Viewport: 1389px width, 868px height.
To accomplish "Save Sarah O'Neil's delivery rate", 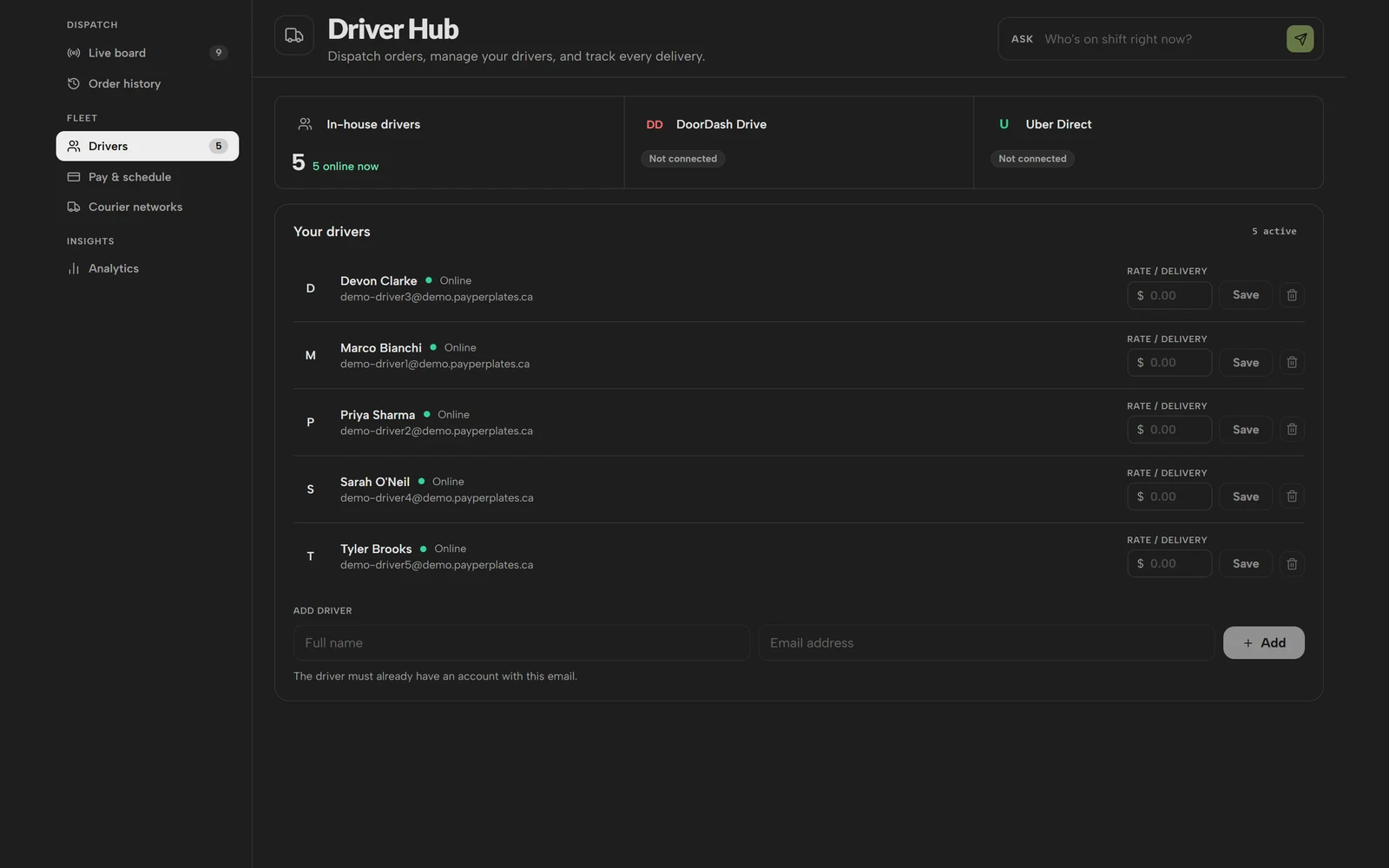I will pos(1246,496).
